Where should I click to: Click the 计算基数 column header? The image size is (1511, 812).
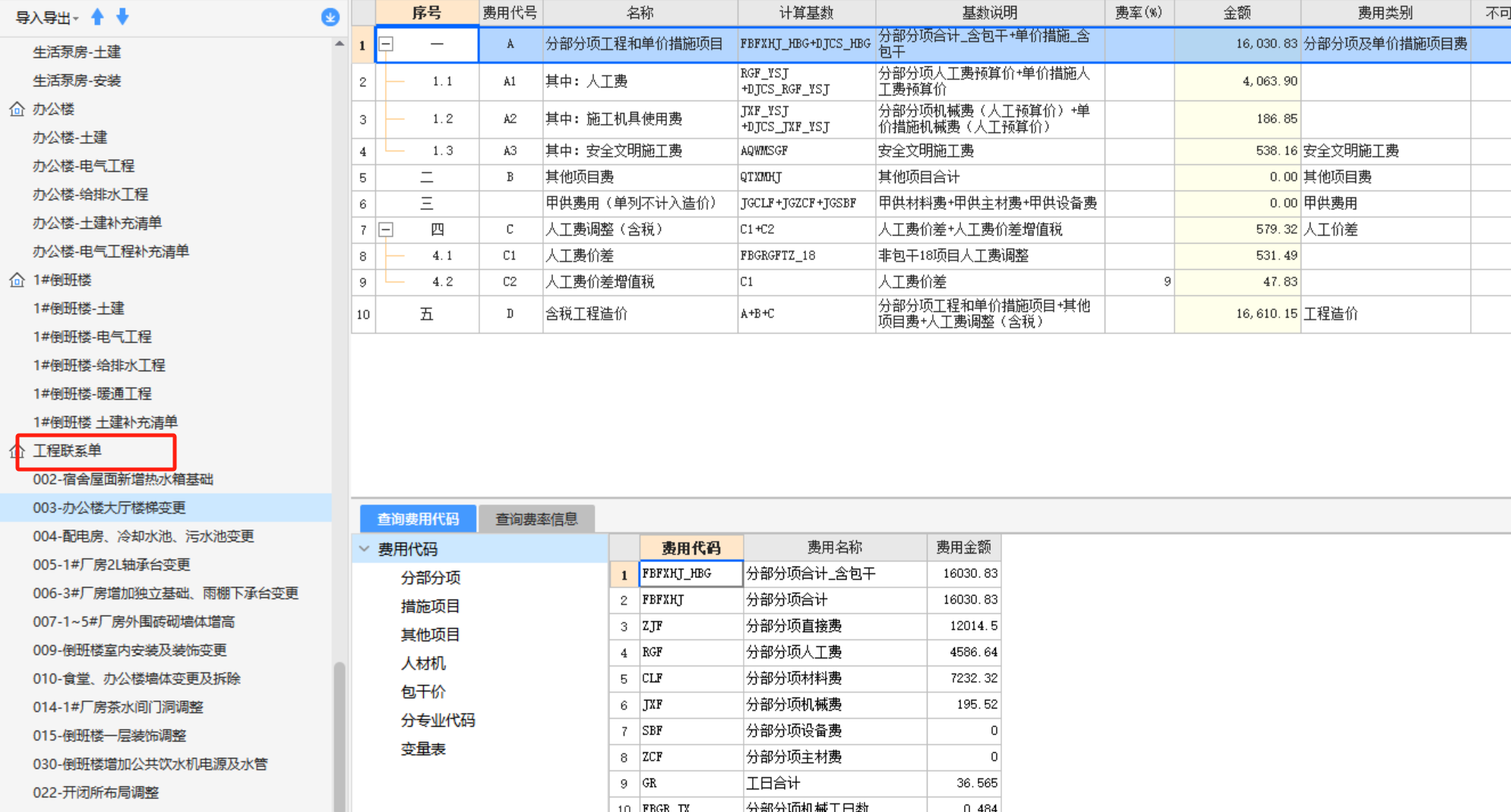point(806,13)
